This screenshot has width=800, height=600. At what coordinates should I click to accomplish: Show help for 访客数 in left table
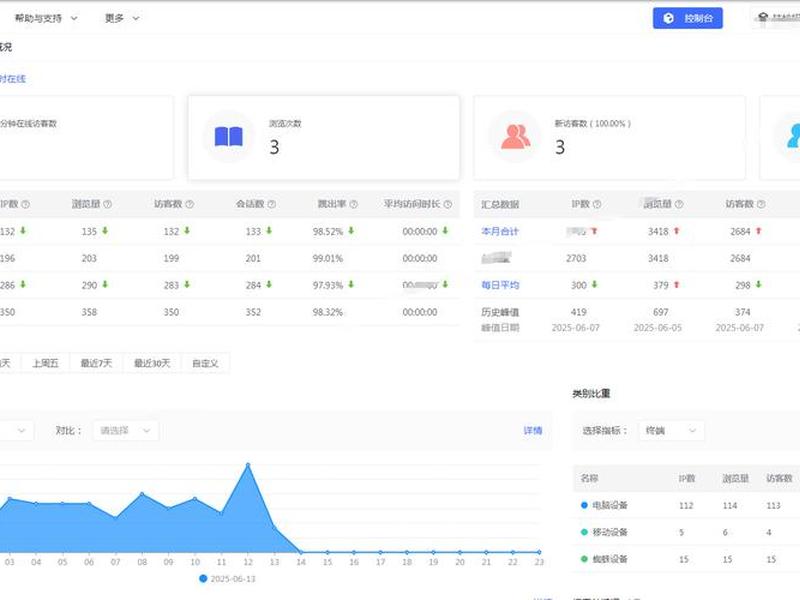190,204
